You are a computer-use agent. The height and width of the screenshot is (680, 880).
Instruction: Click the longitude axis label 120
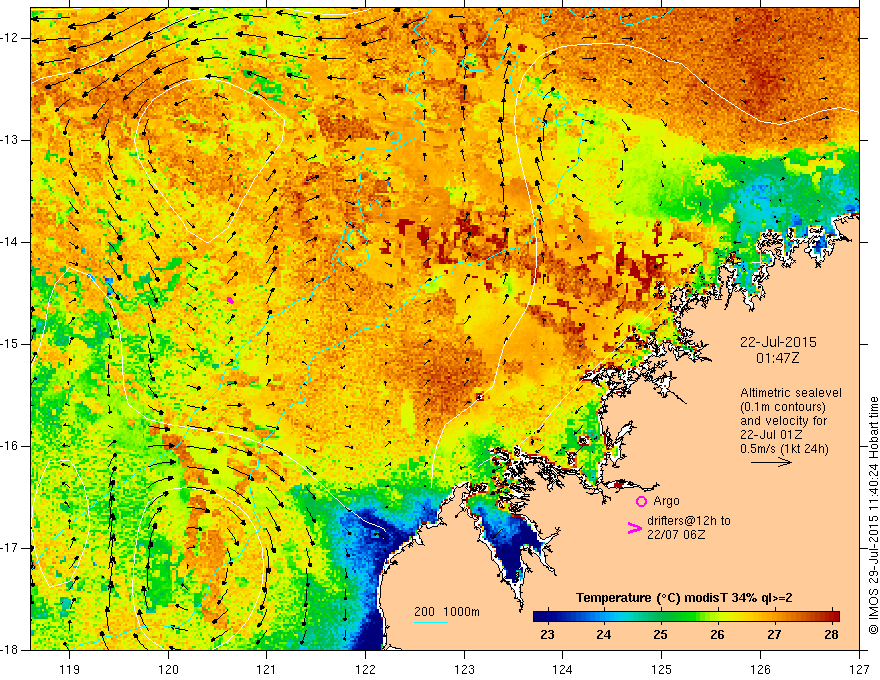tap(168, 669)
